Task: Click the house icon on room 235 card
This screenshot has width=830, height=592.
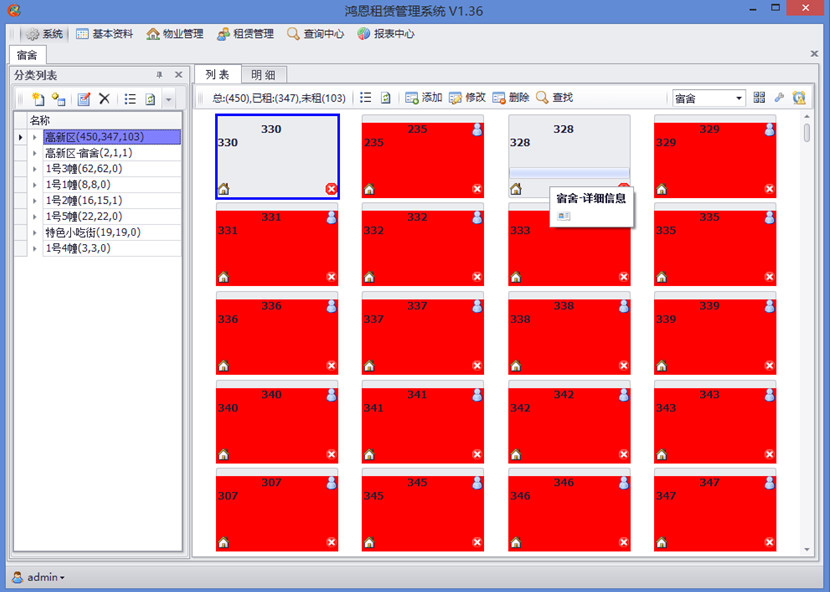Action: pyautogui.click(x=369, y=189)
